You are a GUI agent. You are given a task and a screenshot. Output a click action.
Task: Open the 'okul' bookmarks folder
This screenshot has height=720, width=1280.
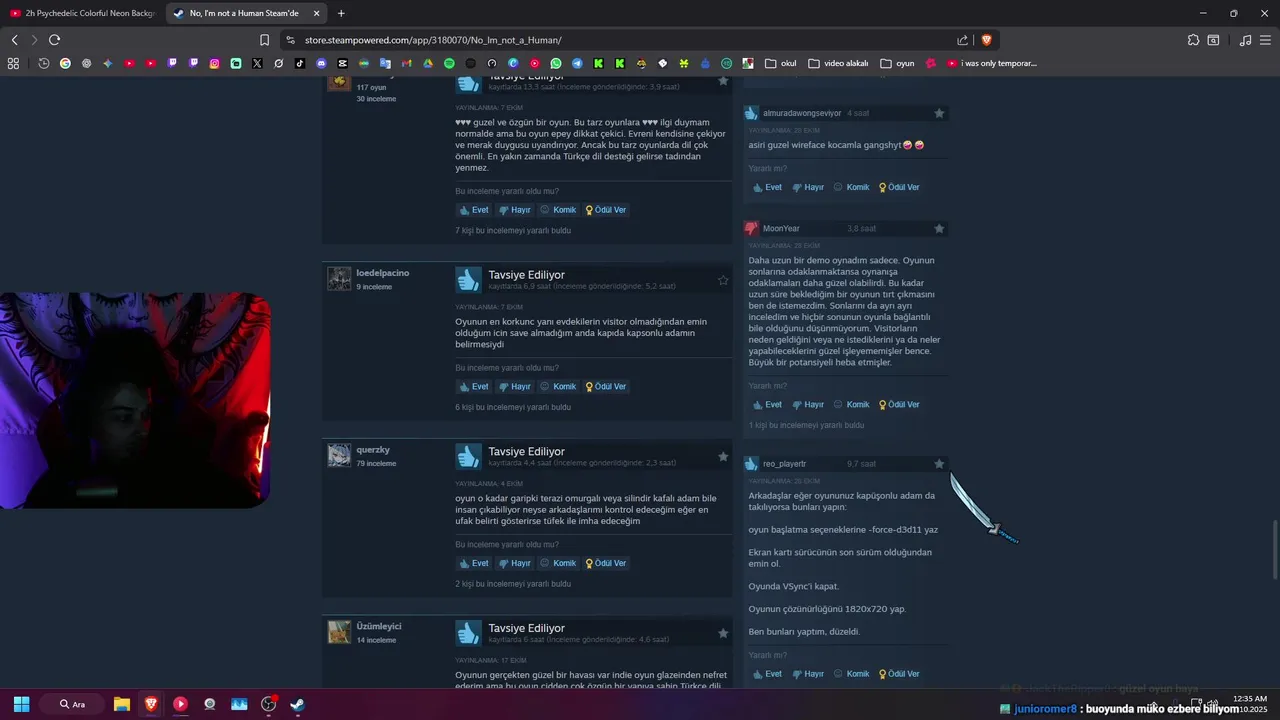pyautogui.click(x=781, y=63)
